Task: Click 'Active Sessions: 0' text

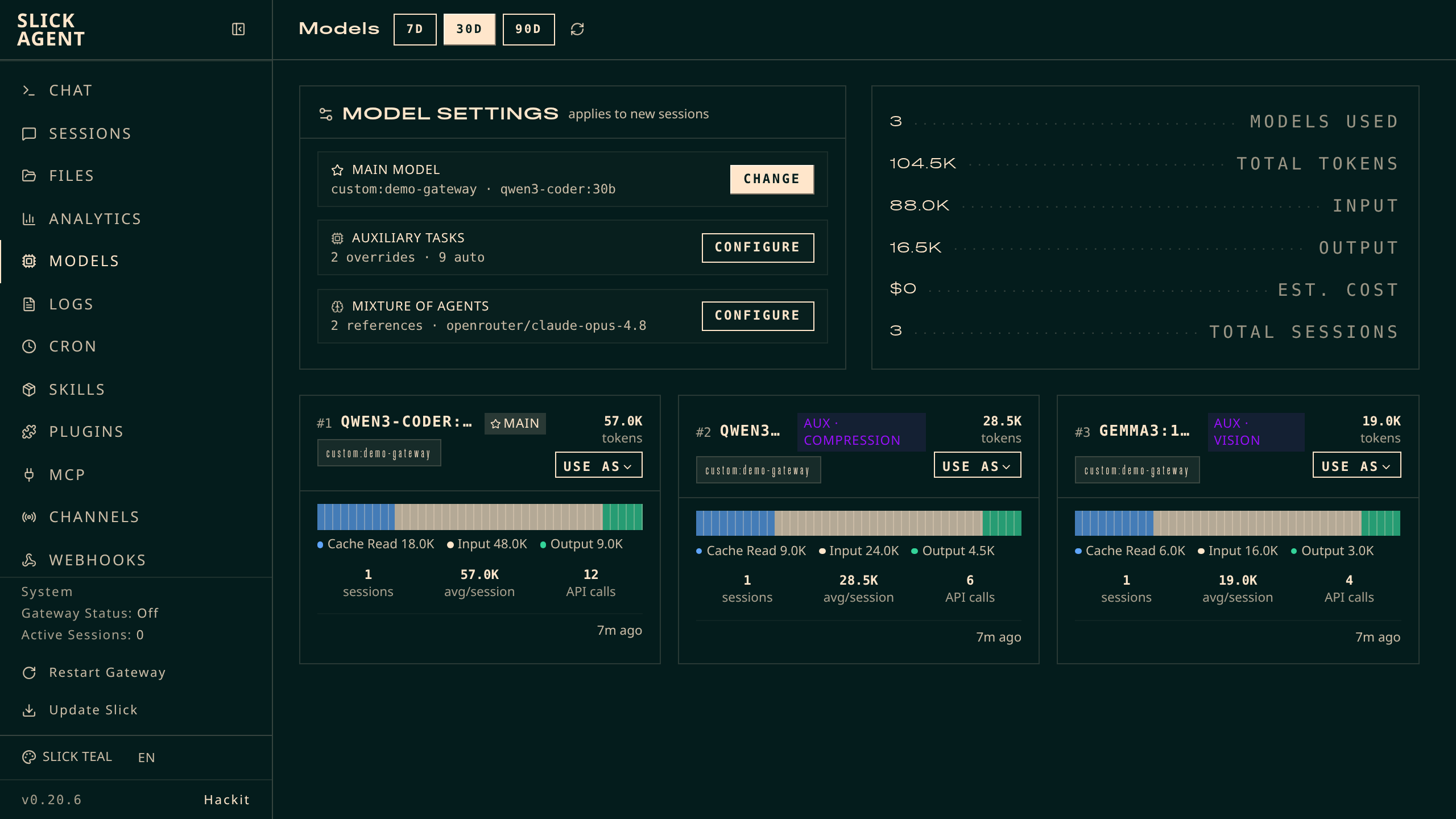Action: (82, 635)
